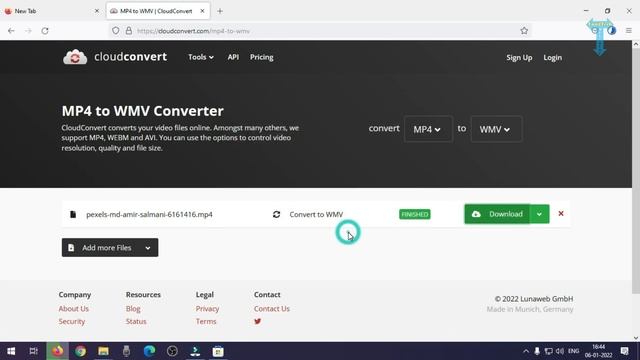Open the Contact Us footer link
Image resolution: width=640 pixels, height=360 pixels.
point(272,309)
